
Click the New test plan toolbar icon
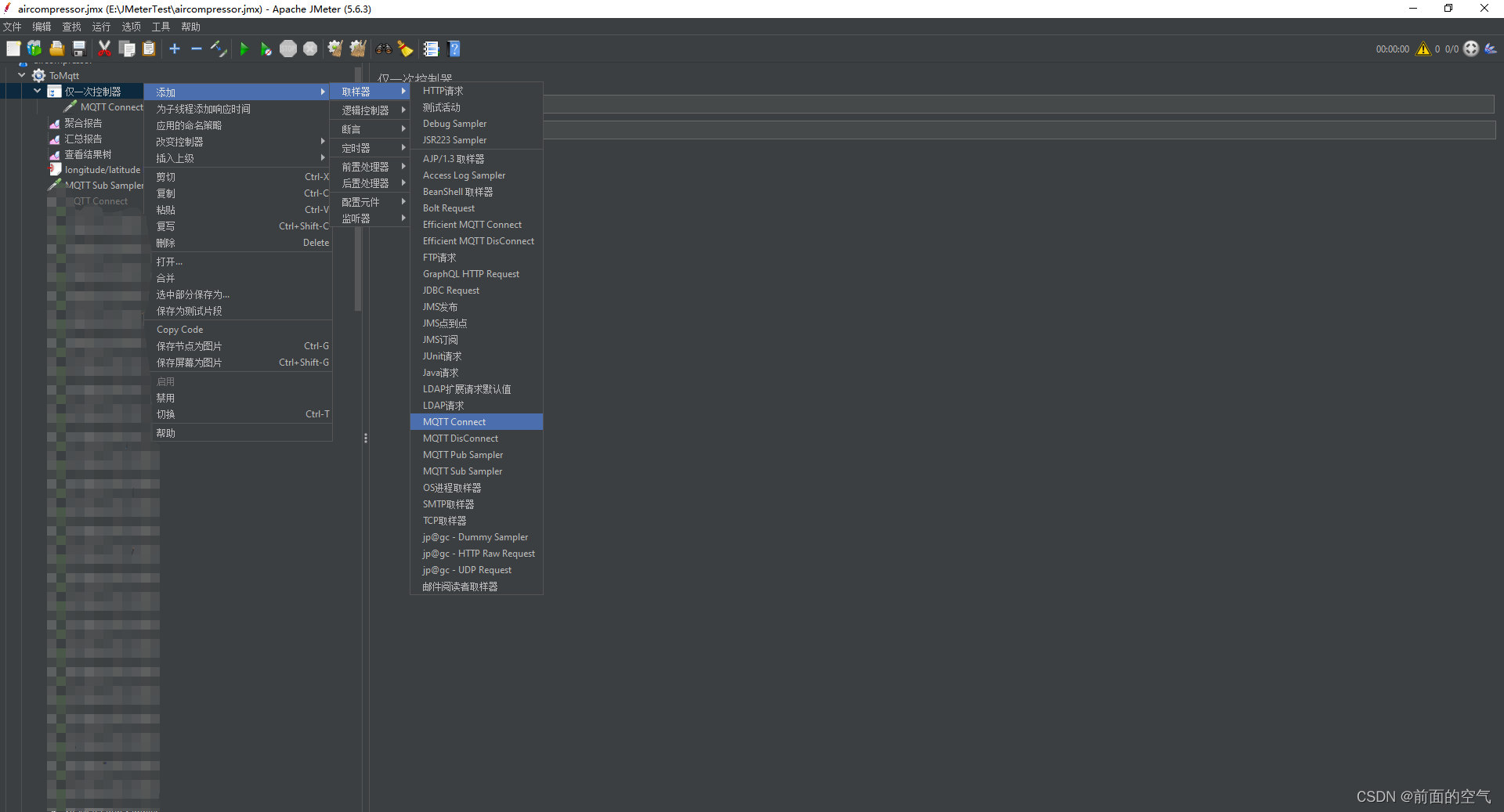point(13,49)
